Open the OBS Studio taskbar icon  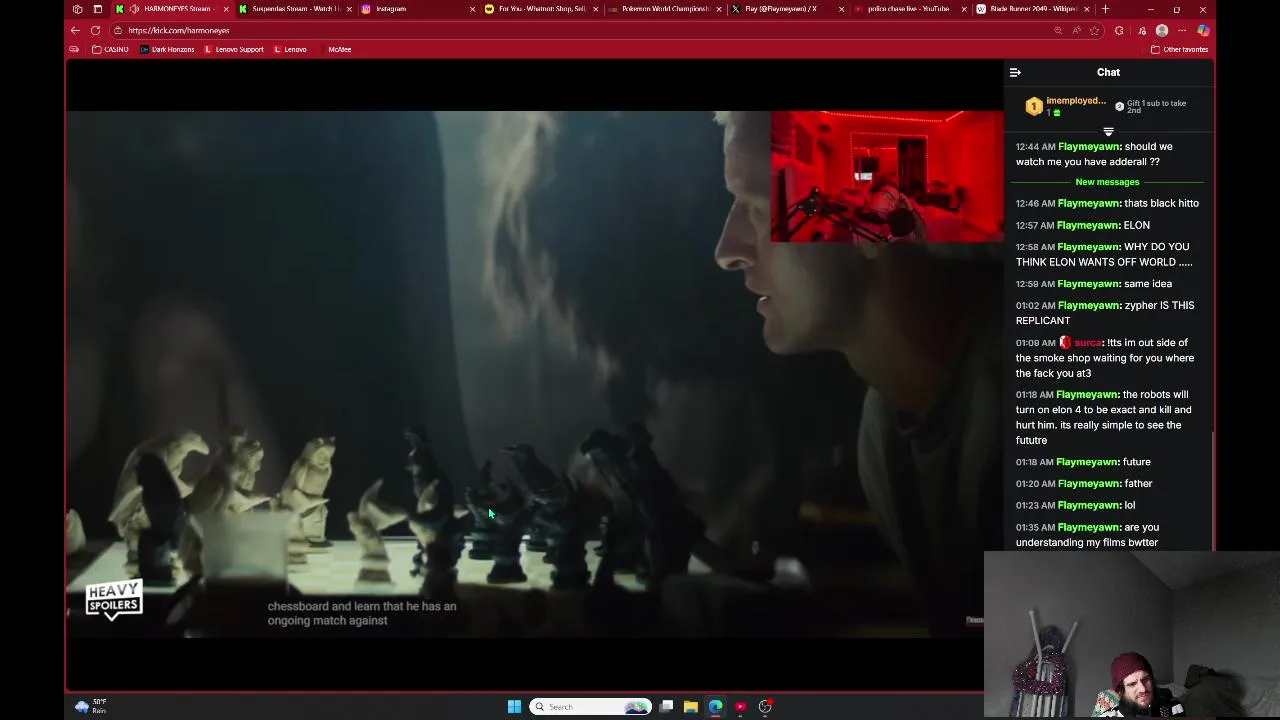765,707
